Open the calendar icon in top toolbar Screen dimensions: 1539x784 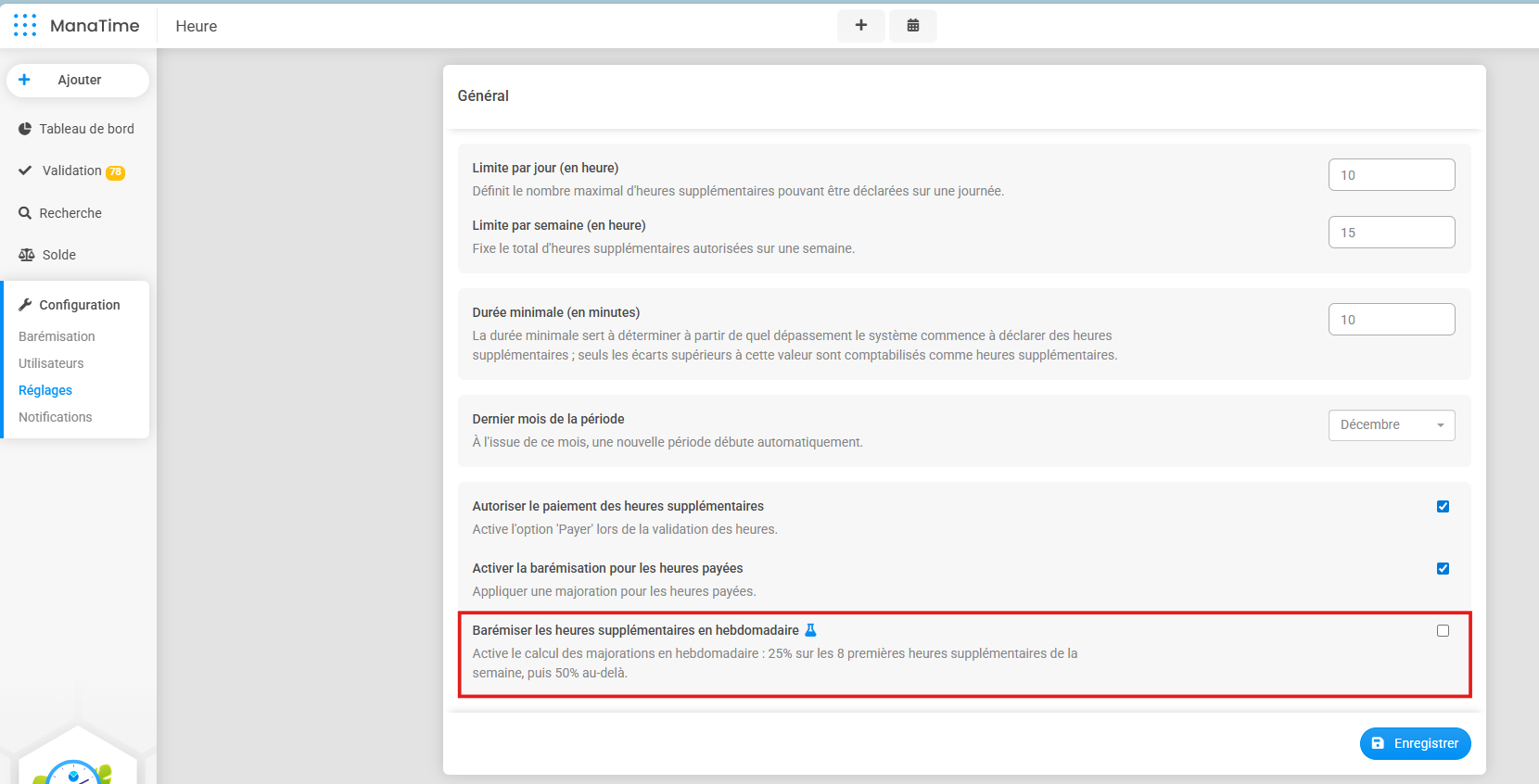tap(912, 26)
